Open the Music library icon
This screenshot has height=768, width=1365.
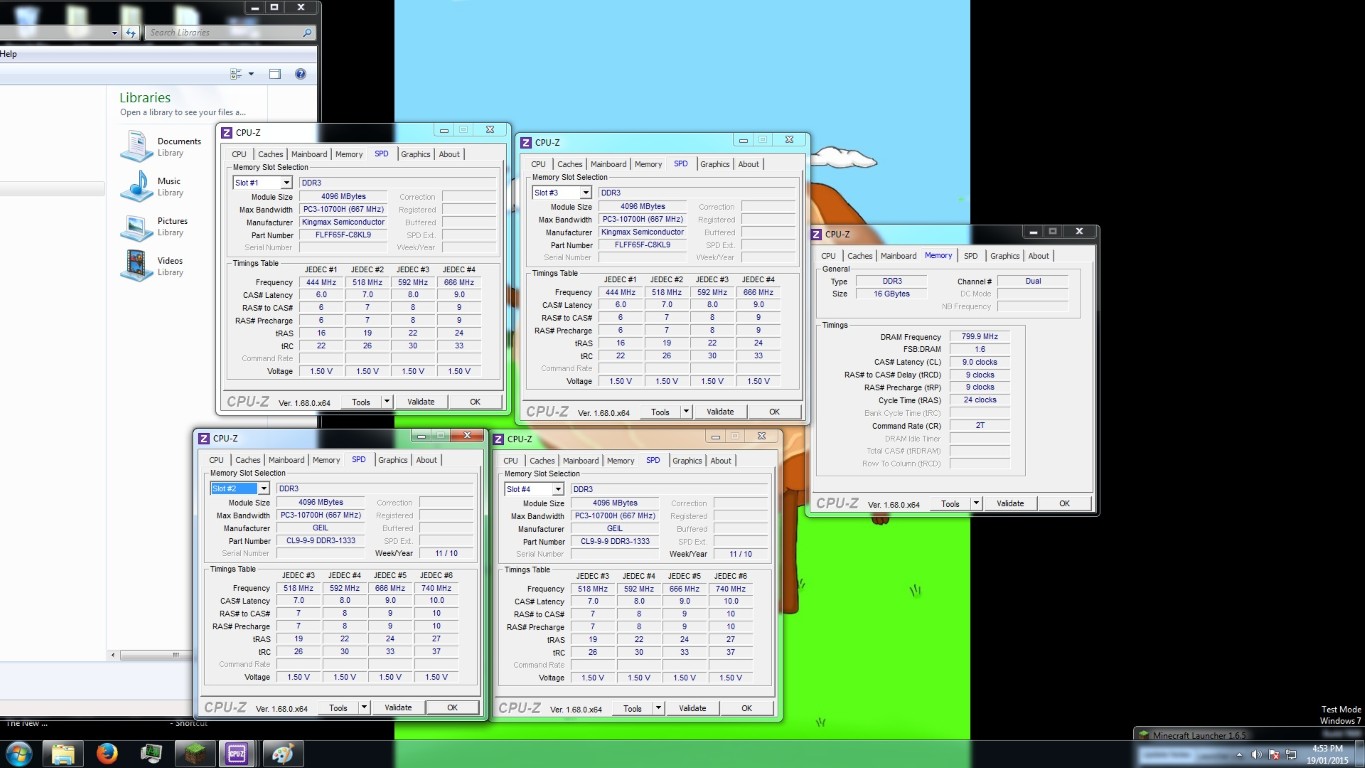[x=137, y=186]
